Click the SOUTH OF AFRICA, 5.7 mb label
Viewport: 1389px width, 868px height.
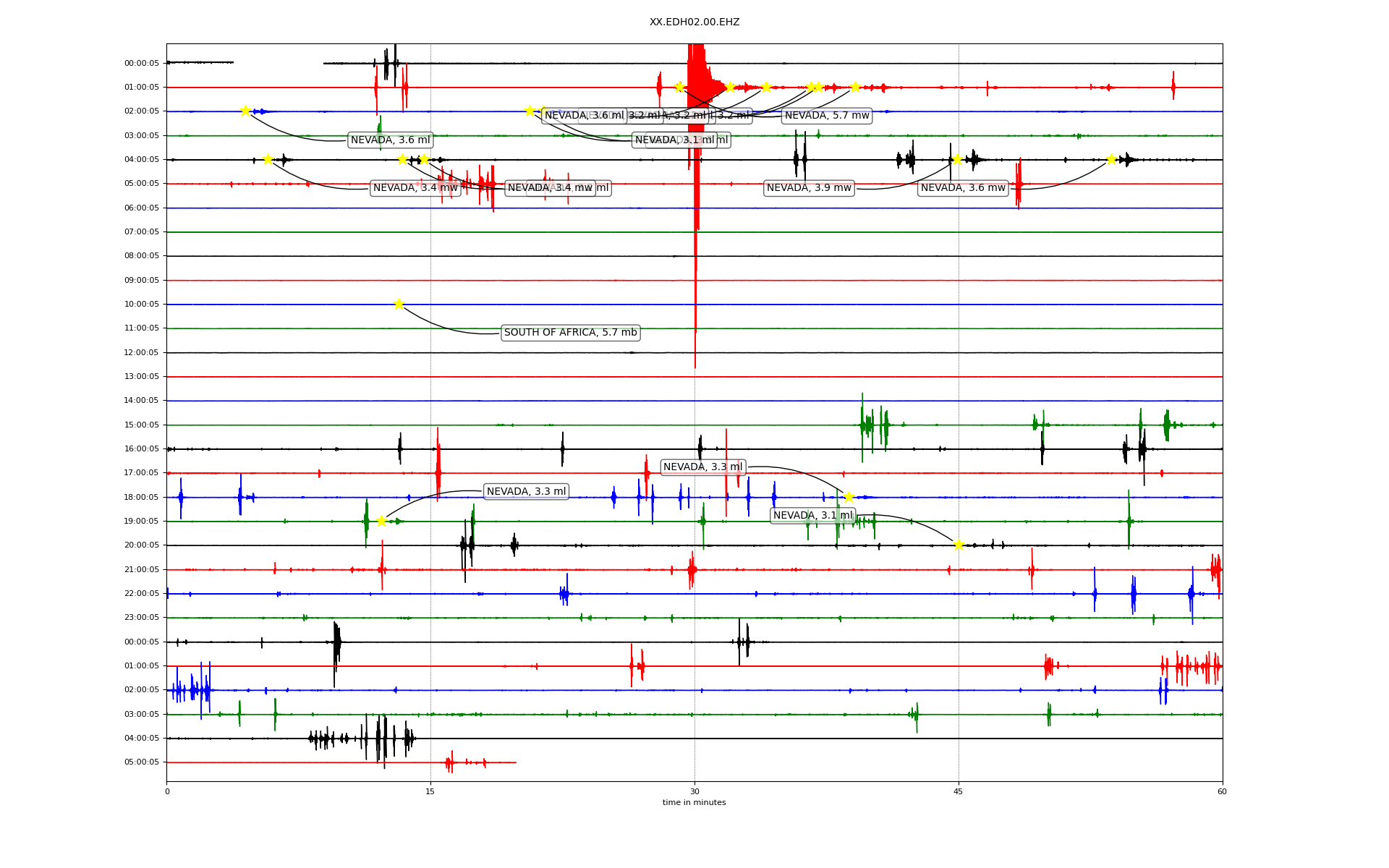pos(570,333)
